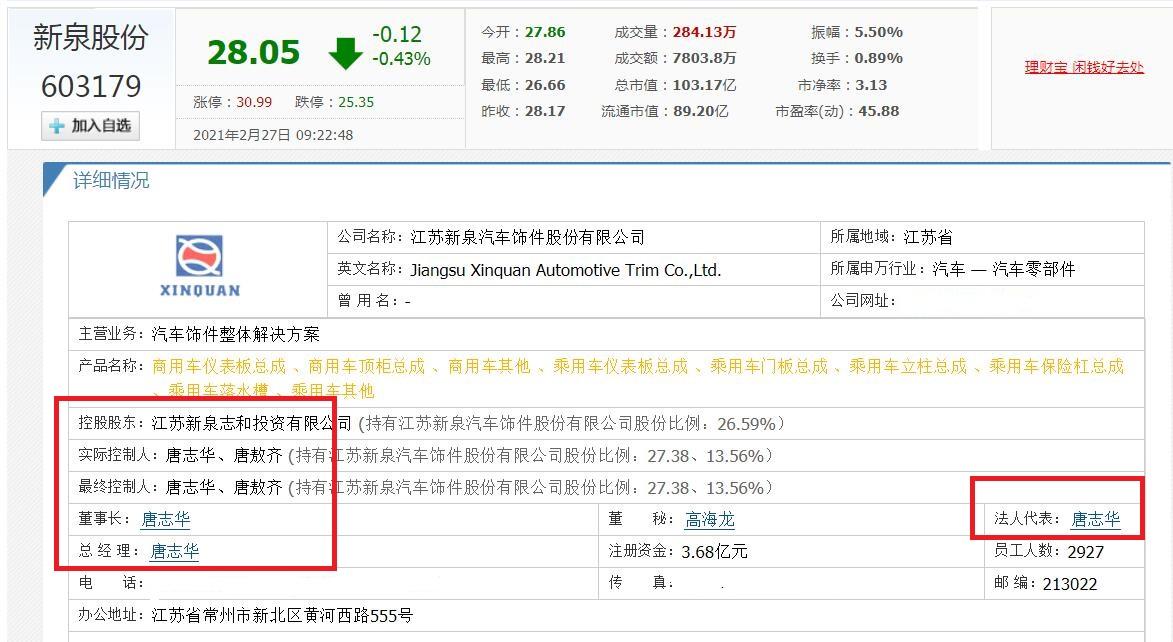Click trading volume 284.13万
This screenshot has height=642, width=1173.
705,32
